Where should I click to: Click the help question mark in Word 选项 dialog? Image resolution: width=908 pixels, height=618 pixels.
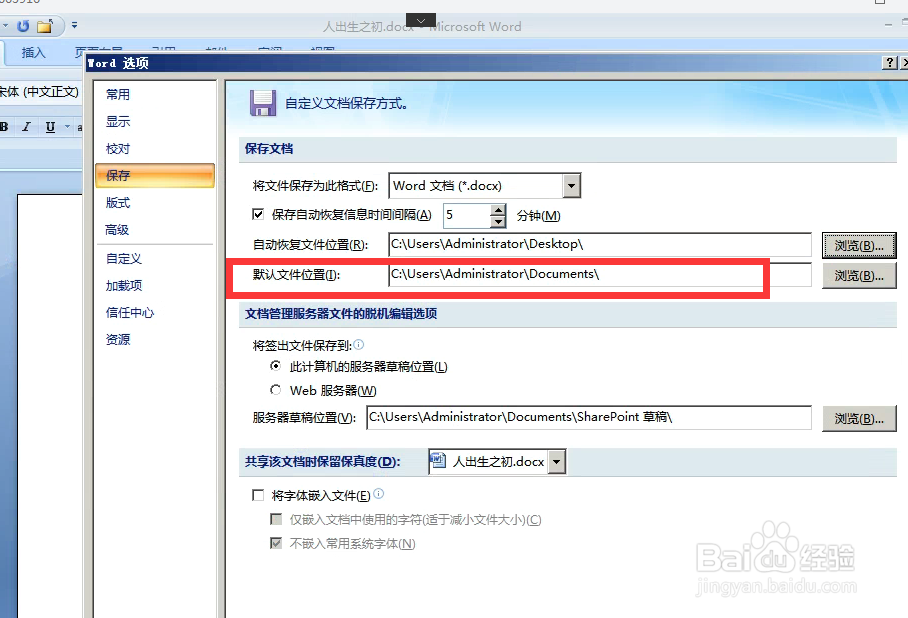coord(889,63)
